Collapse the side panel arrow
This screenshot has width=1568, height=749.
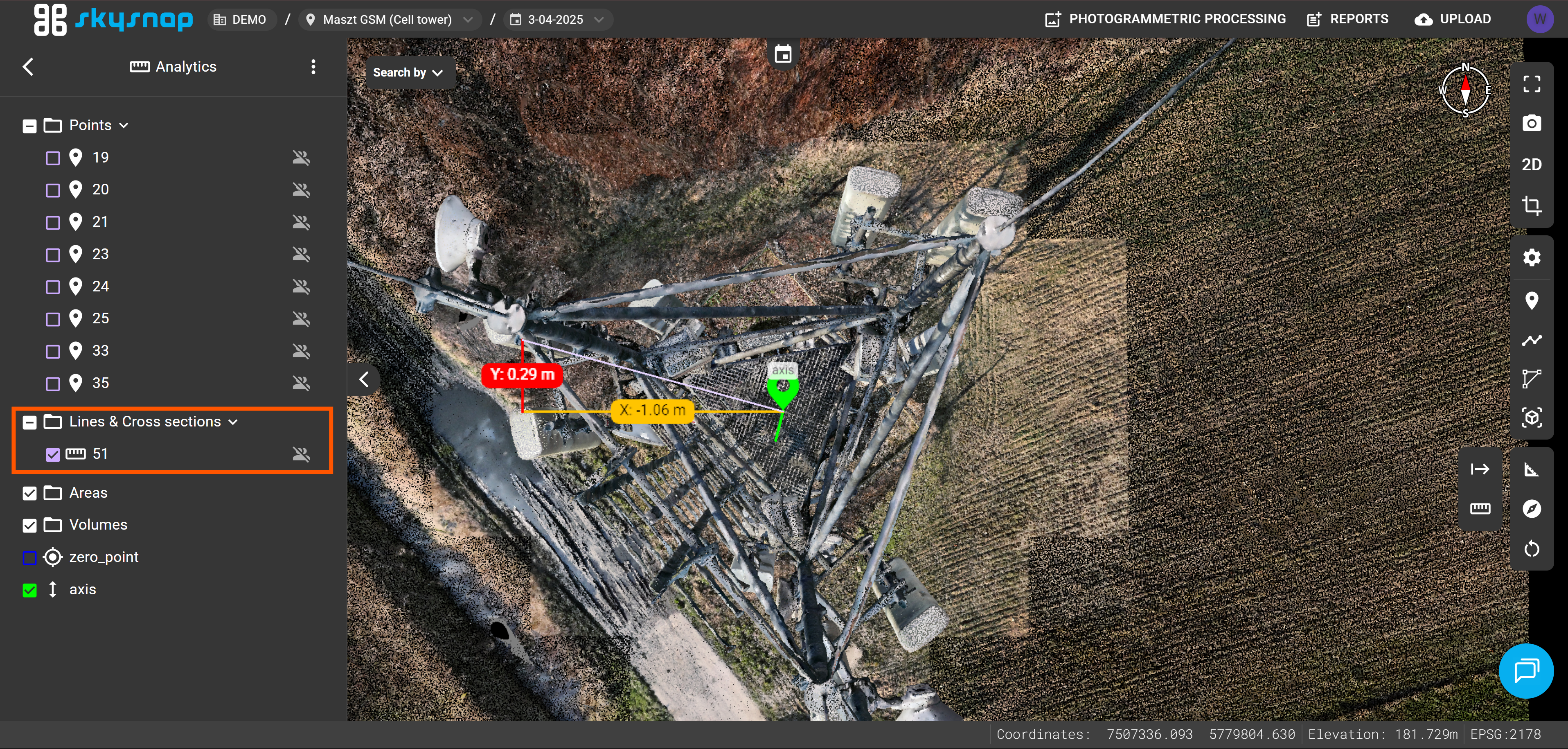pyautogui.click(x=364, y=379)
